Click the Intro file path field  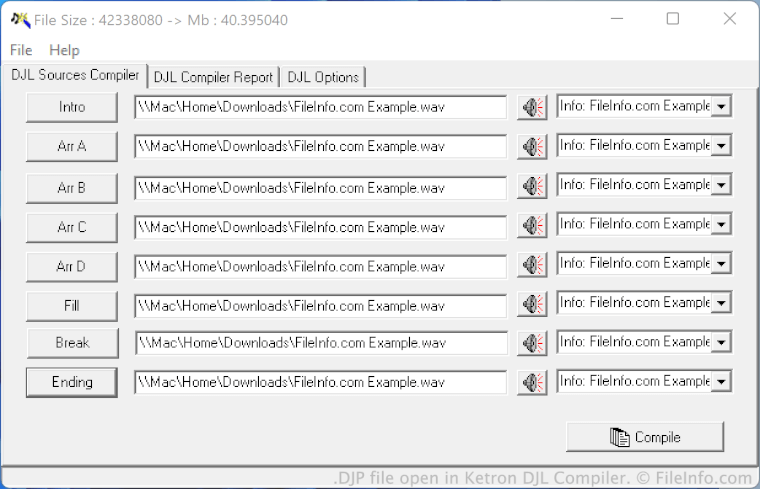[320, 107]
